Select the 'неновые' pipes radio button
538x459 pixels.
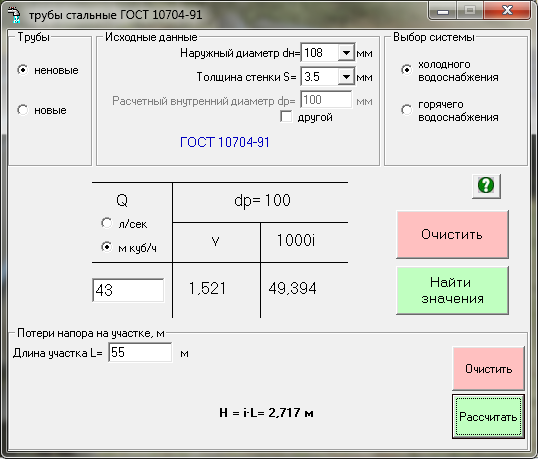(23, 70)
